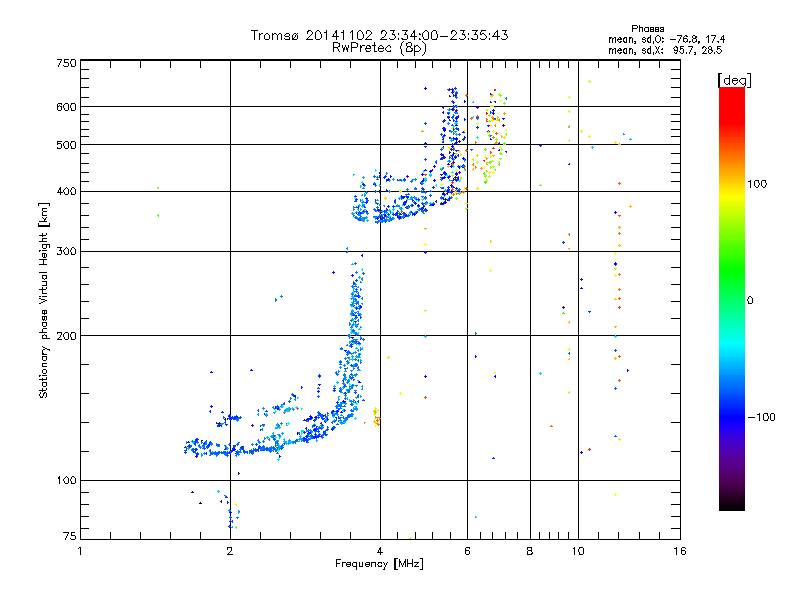Viewport: 800px width, 600px height.
Task: Click the x-axis tick label '6'
Action: (467, 551)
